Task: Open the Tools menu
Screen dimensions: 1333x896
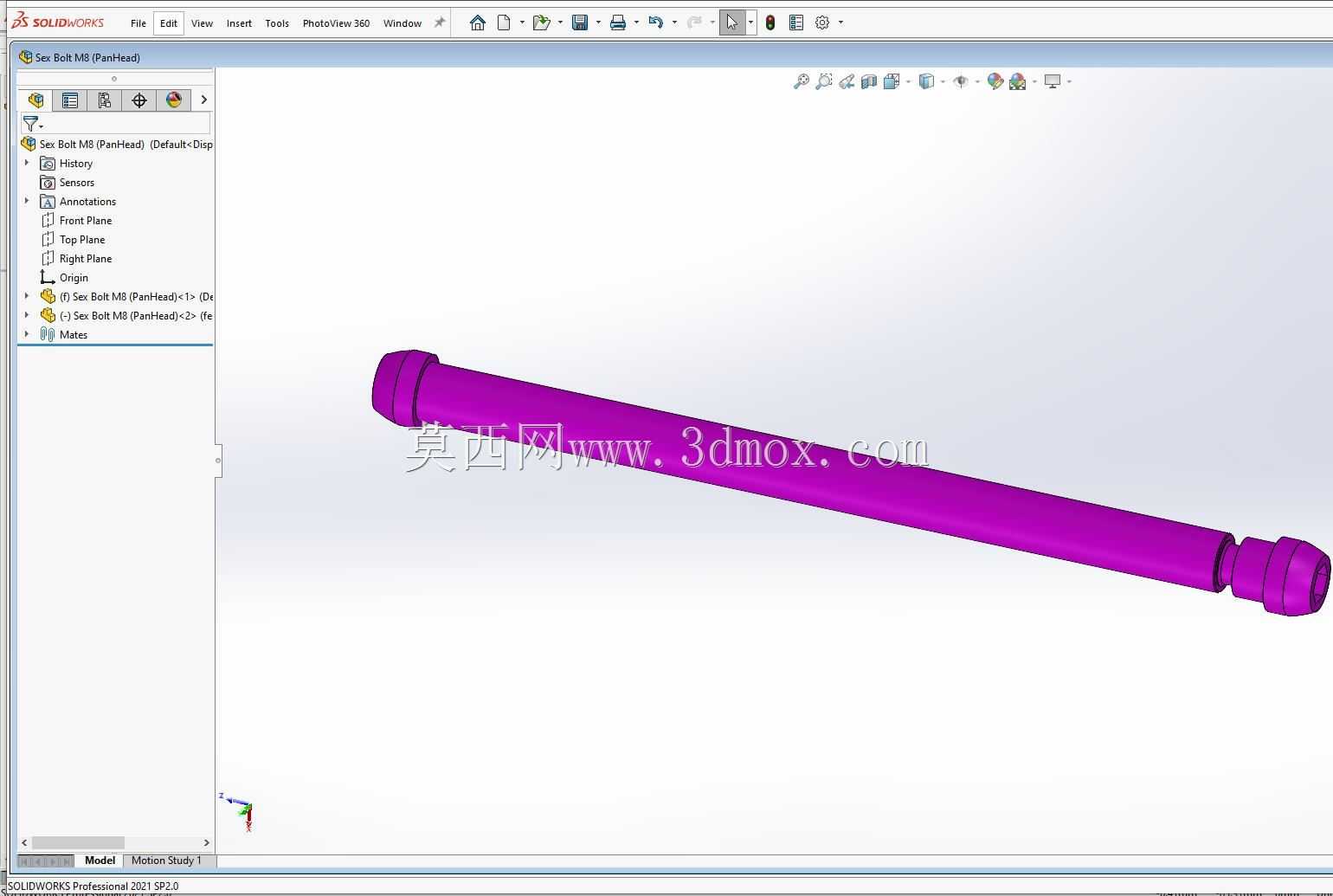Action: (277, 23)
